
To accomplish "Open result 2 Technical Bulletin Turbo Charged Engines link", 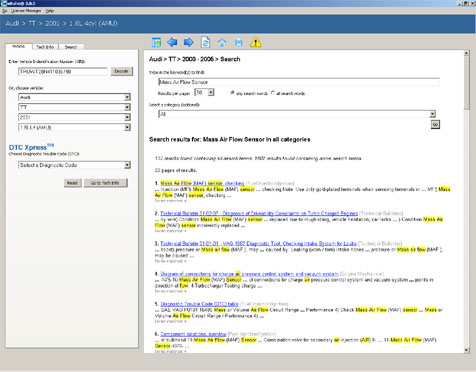I will pos(259,213).
